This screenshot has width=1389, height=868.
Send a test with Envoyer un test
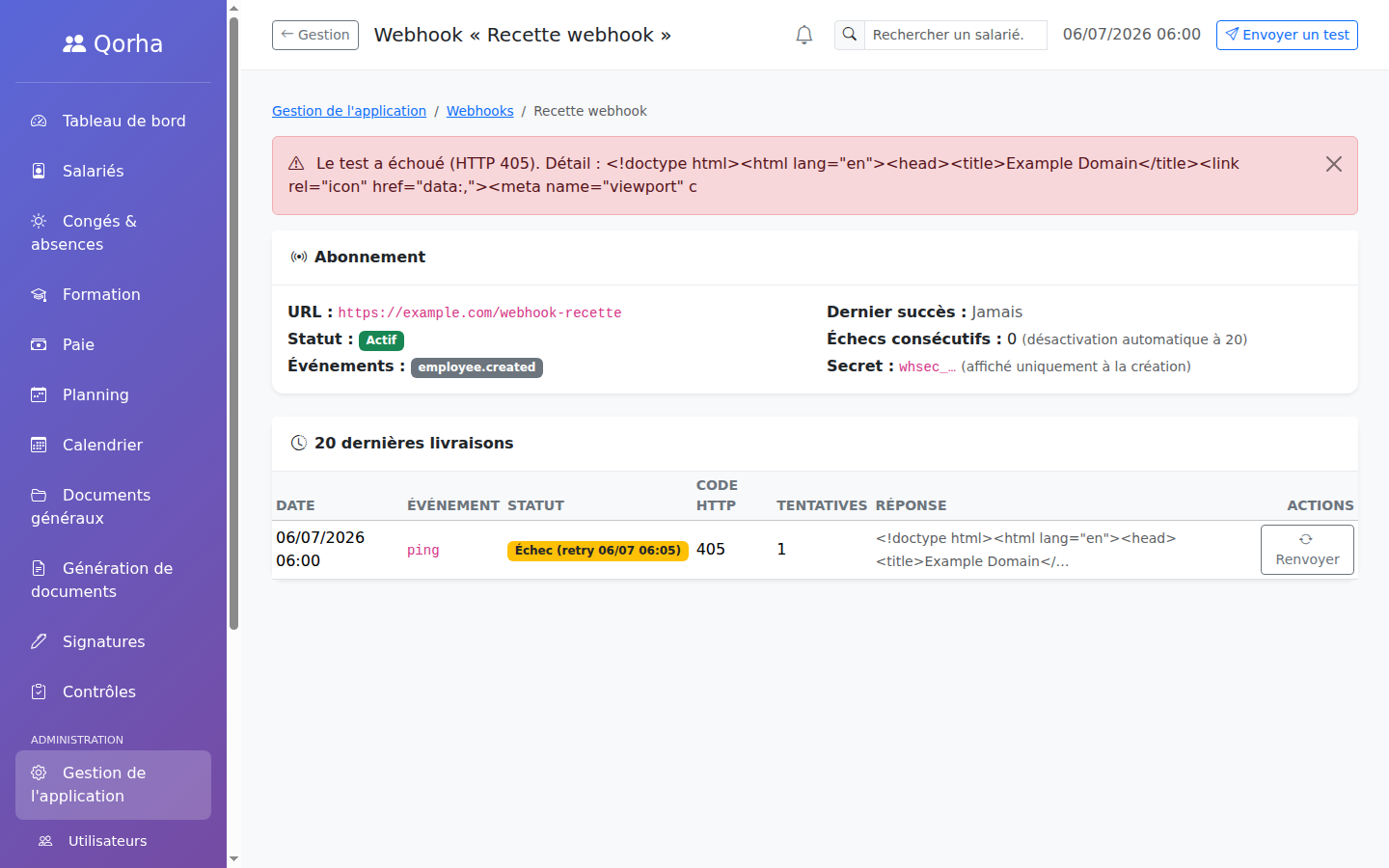(x=1287, y=35)
